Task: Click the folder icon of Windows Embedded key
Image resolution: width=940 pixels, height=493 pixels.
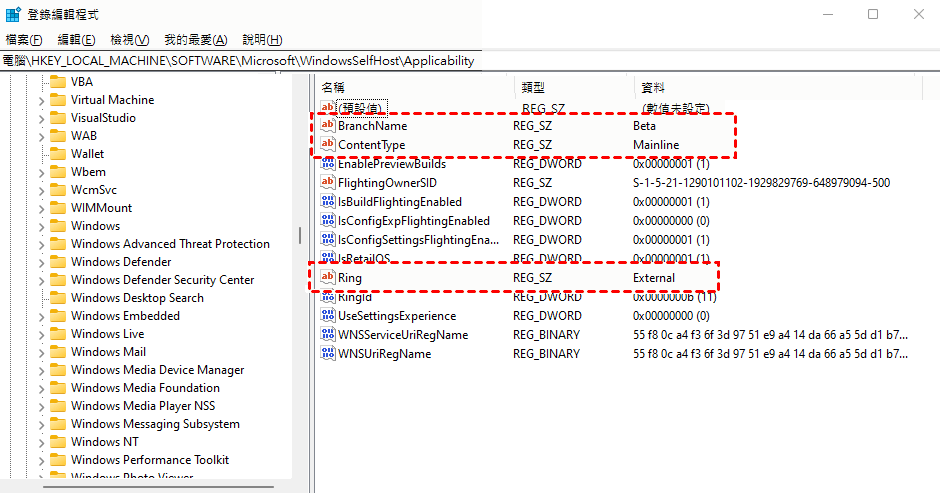Action: pos(58,315)
